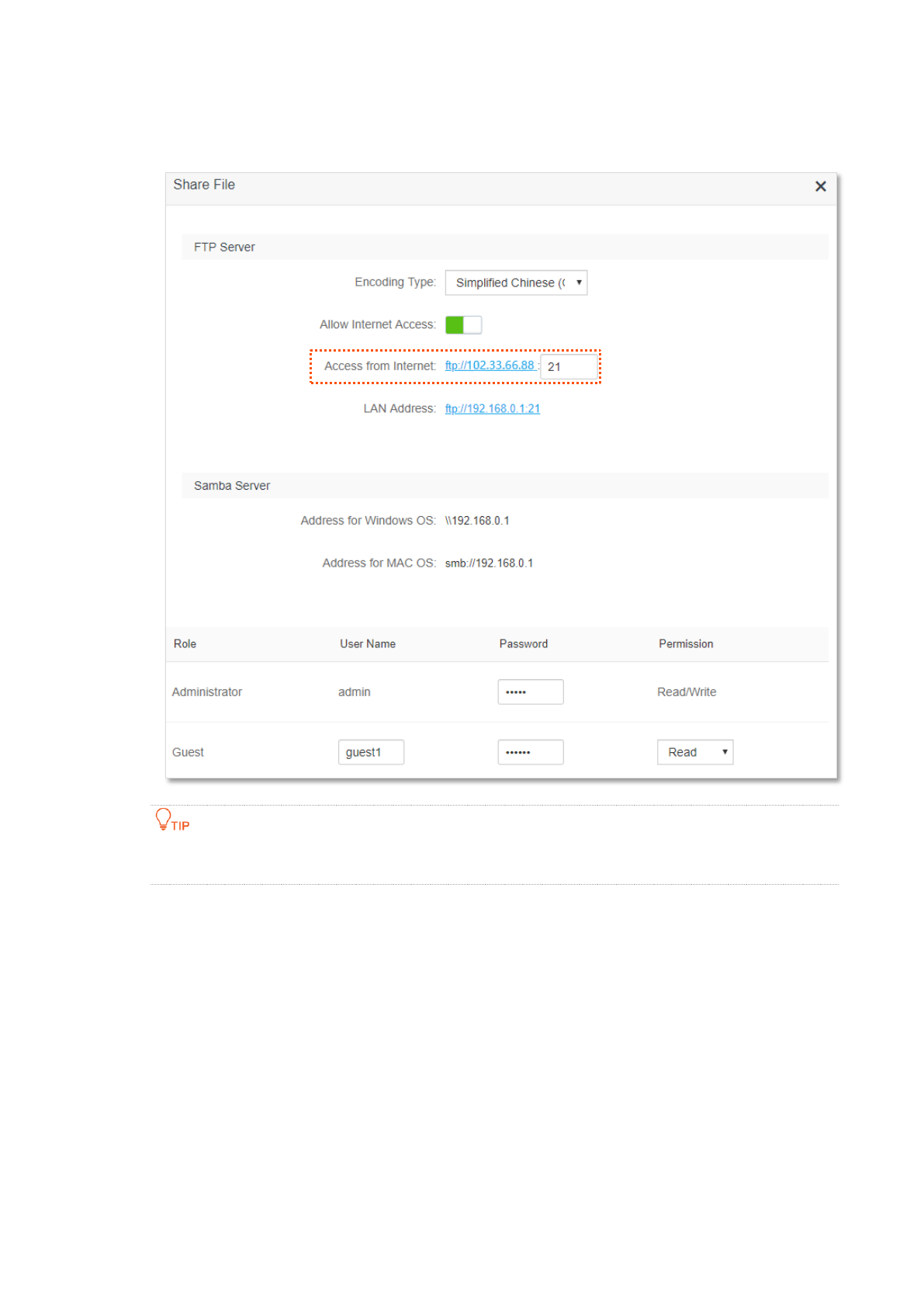Open the LAN address ftp://192.168.0.1:21 link
This screenshot has width=924, height=1307.
pos(492,409)
